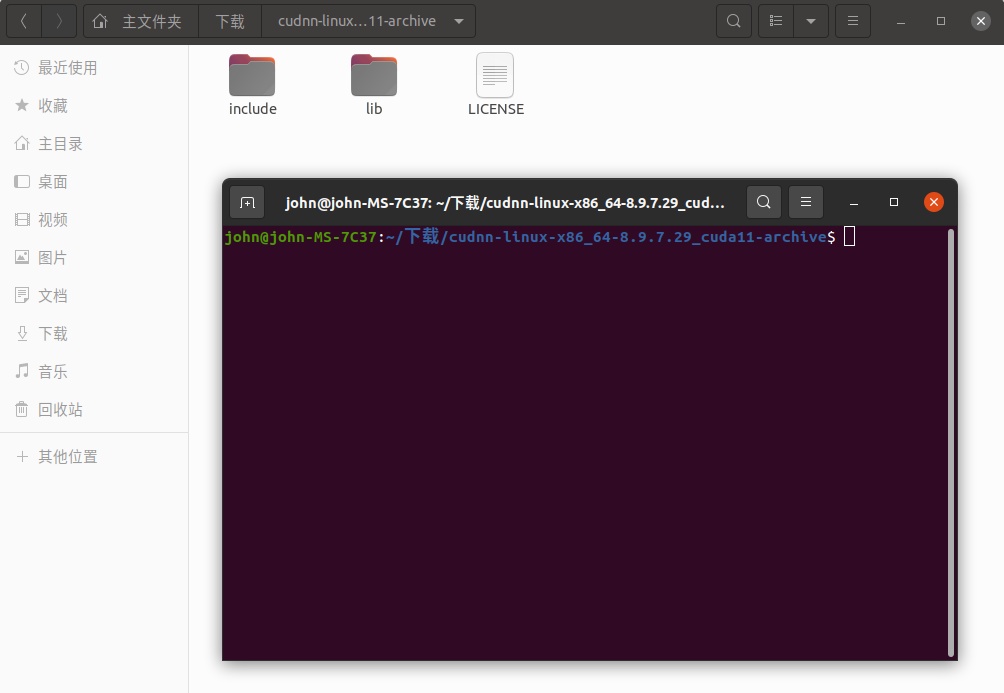Open 其他位置 in the sidebar
Viewport: 1004px width, 693px height.
(x=94, y=457)
